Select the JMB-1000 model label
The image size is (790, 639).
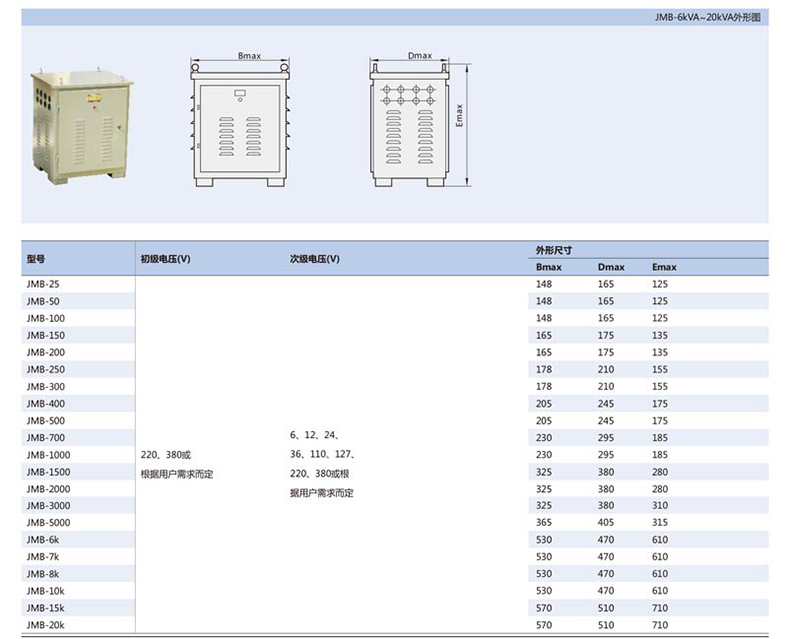pos(48,455)
